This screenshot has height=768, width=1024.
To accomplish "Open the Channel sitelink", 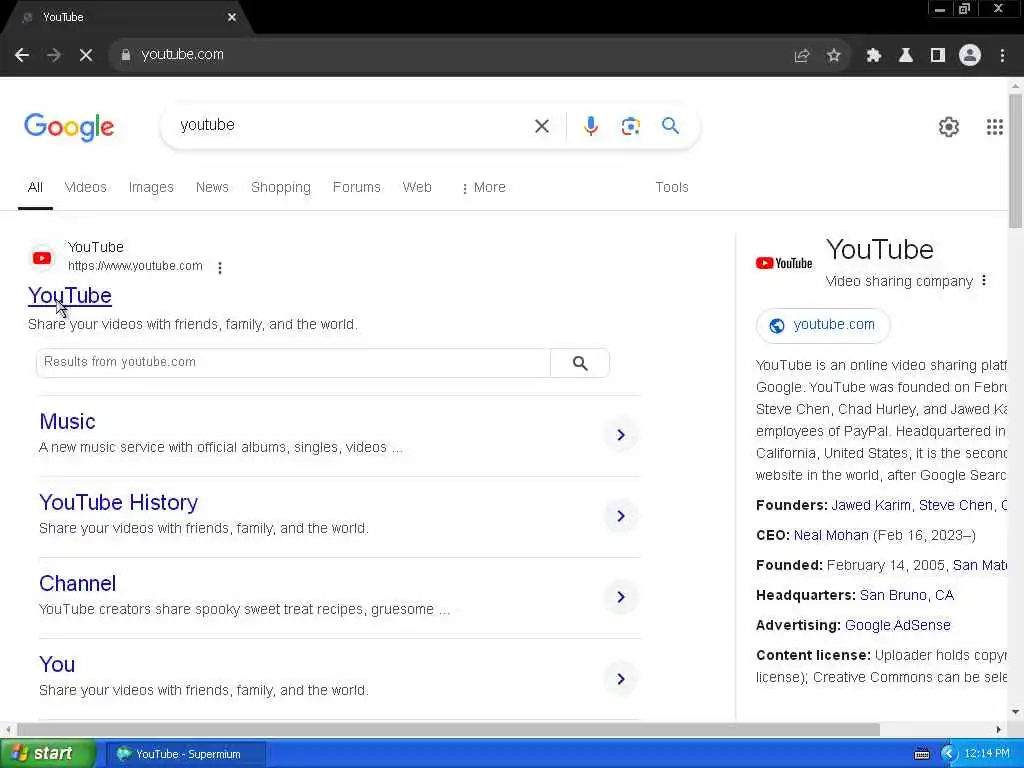I will 78,584.
